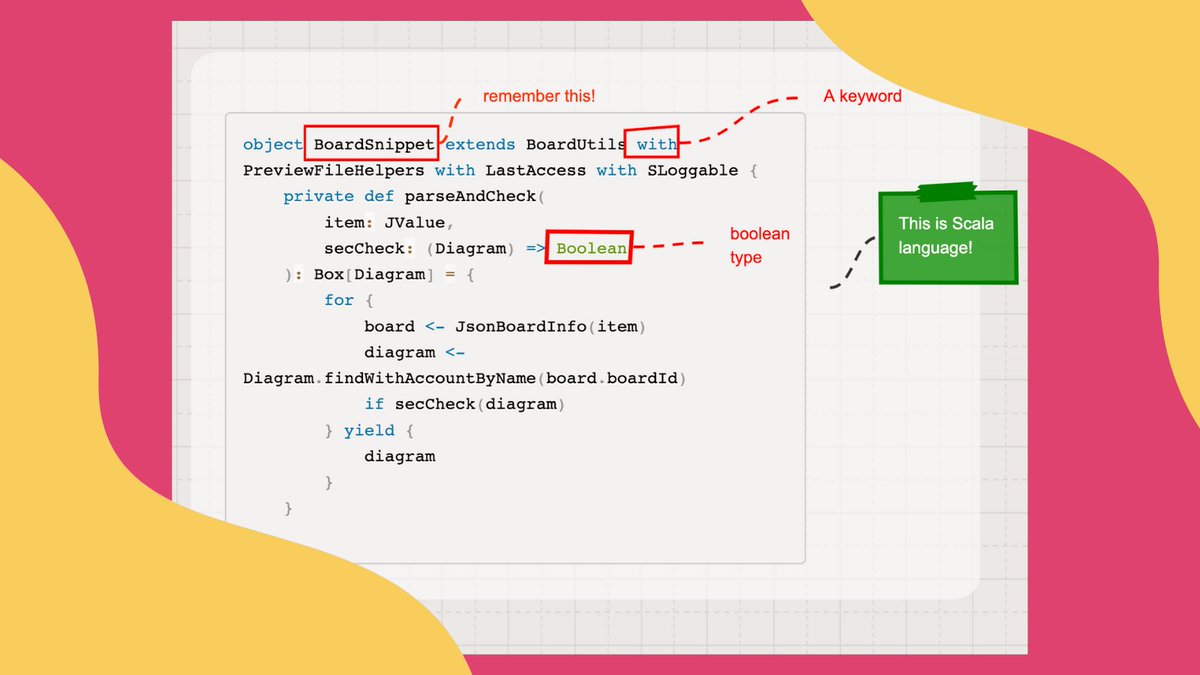Click 'PreviewFileHelpers' in the code snippet

pos(333,170)
